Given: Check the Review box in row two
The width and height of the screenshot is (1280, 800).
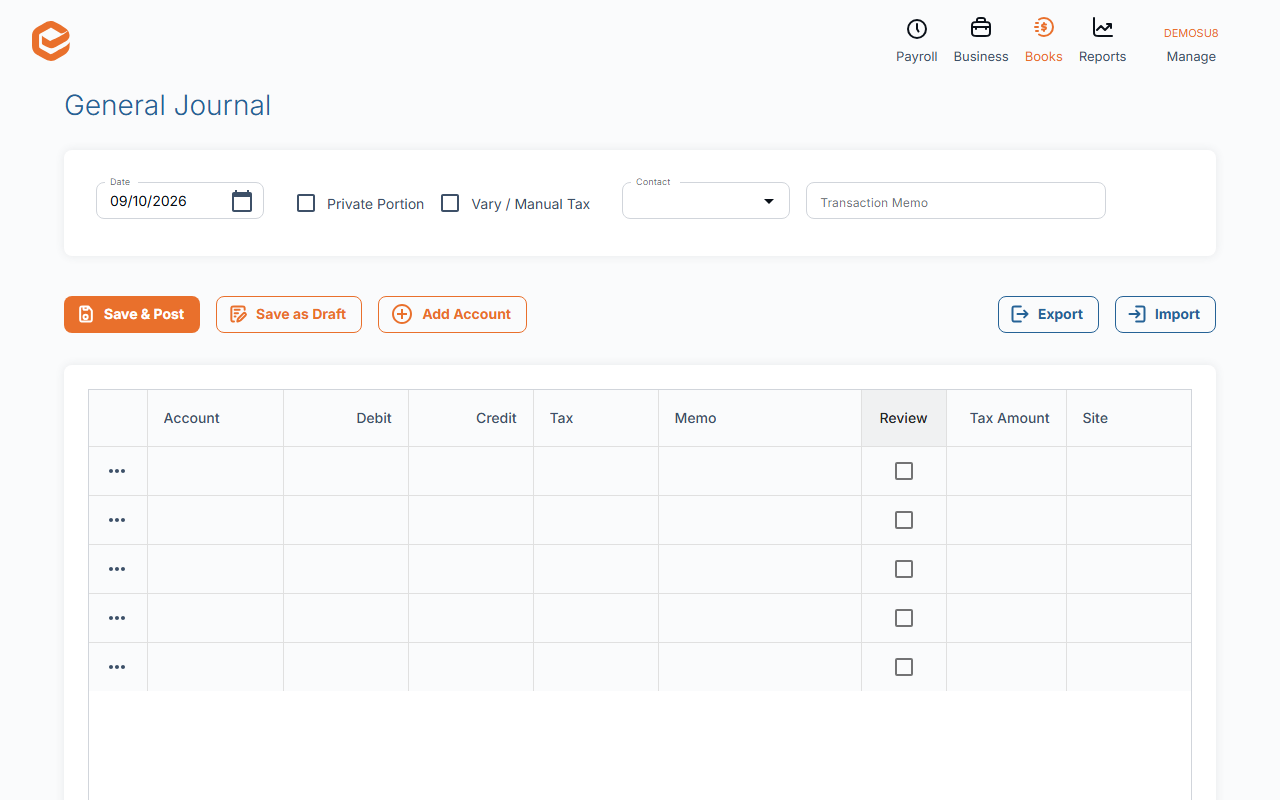Looking at the screenshot, I should (x=904, y=520).
